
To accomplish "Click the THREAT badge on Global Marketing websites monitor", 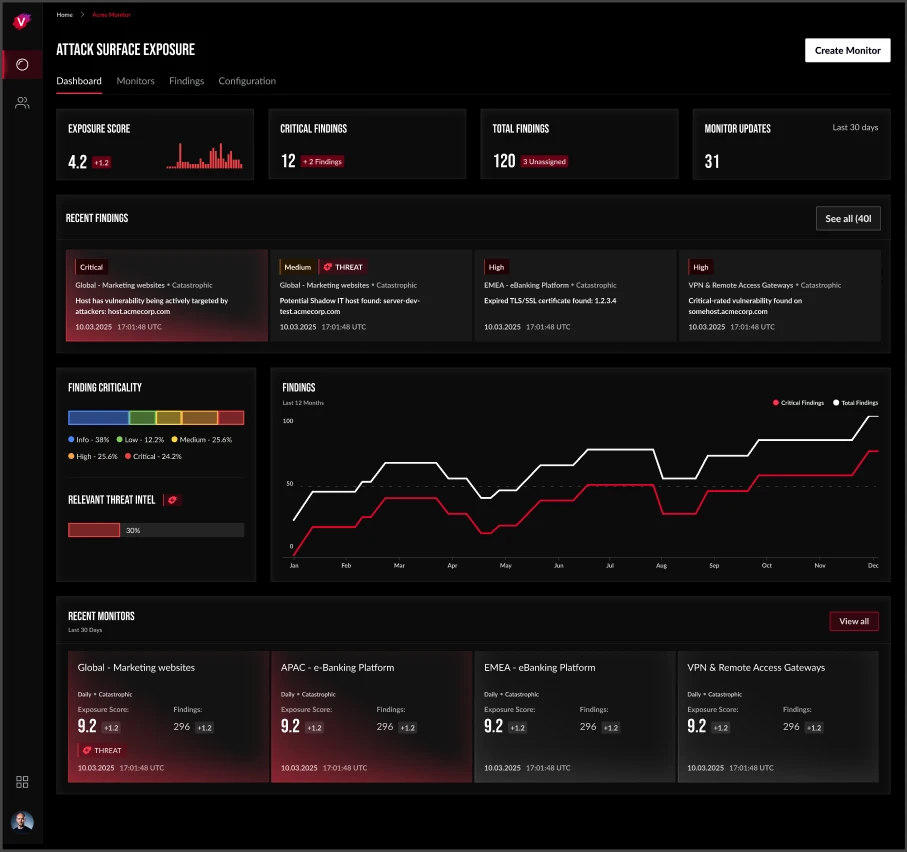I will [x=103, y=749].
